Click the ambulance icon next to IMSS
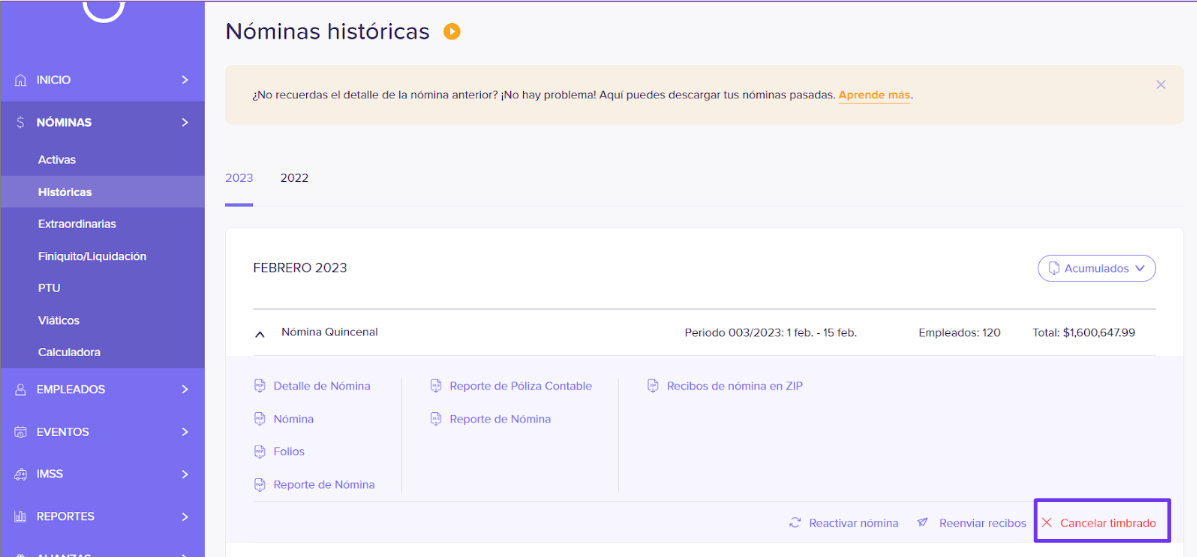The image size is (1197, 557). coord(21,474)
